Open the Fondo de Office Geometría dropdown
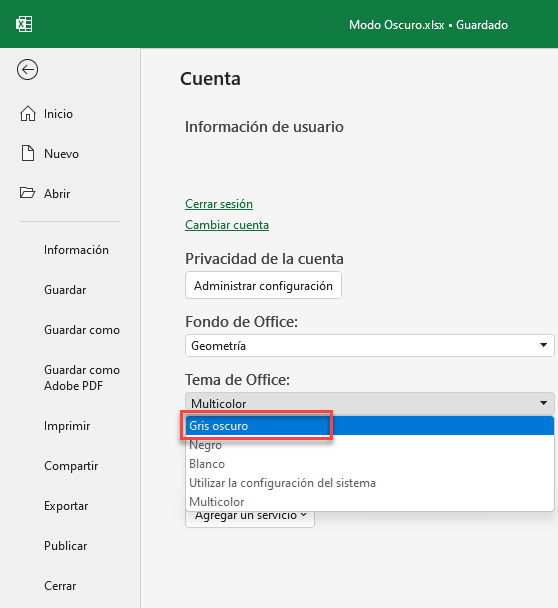558x608 pixels. click(370, 345)
